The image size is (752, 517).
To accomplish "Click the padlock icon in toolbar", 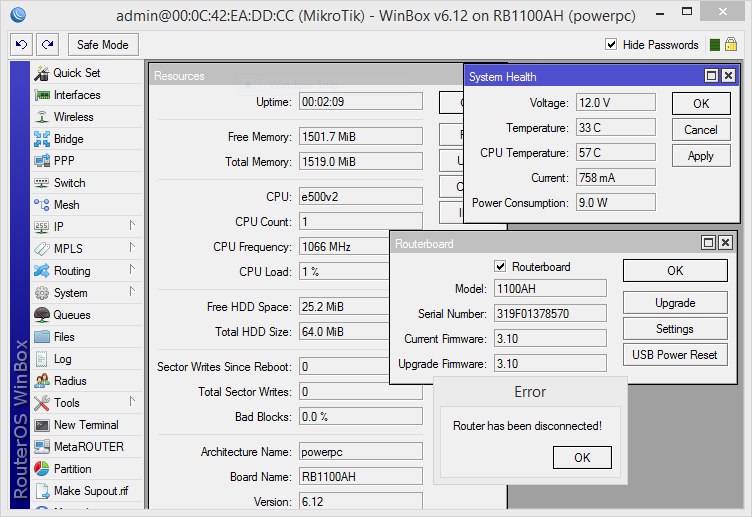I will point(731,45).
